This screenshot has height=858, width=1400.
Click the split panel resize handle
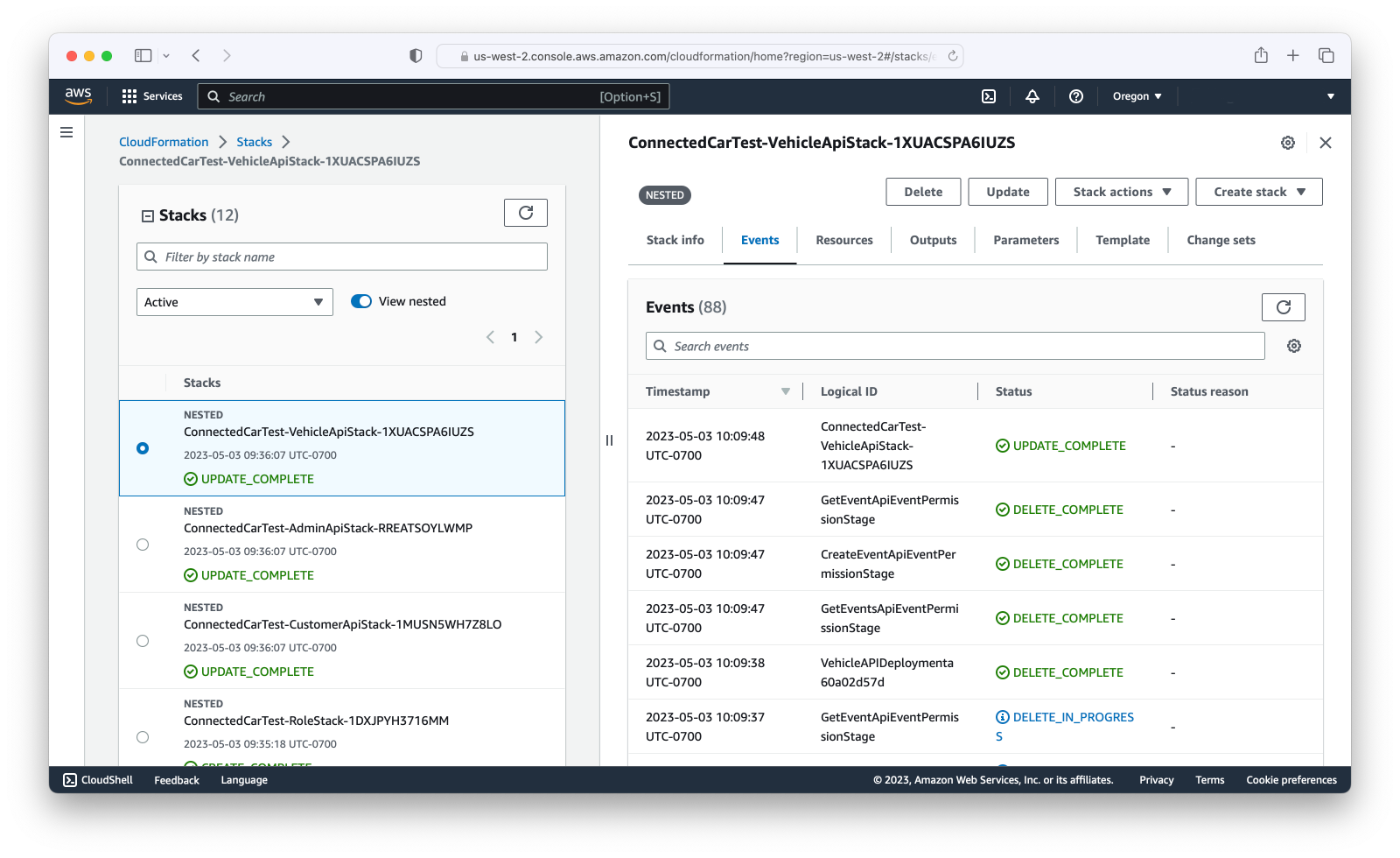(609, 440)
